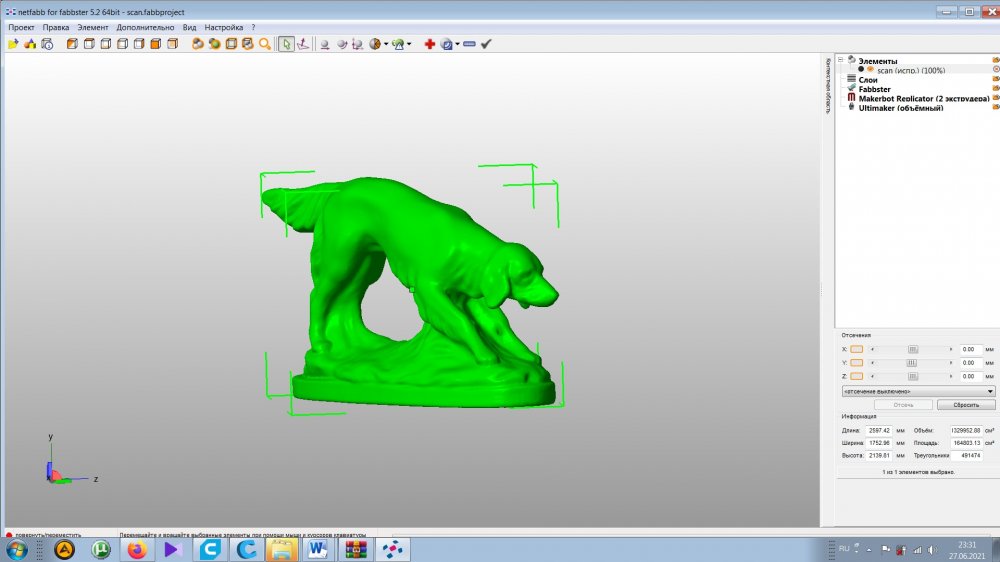This screenshot has width=1000, height=562.
Task: Apply with the black checkmark icon
Action: pos(486,44)
